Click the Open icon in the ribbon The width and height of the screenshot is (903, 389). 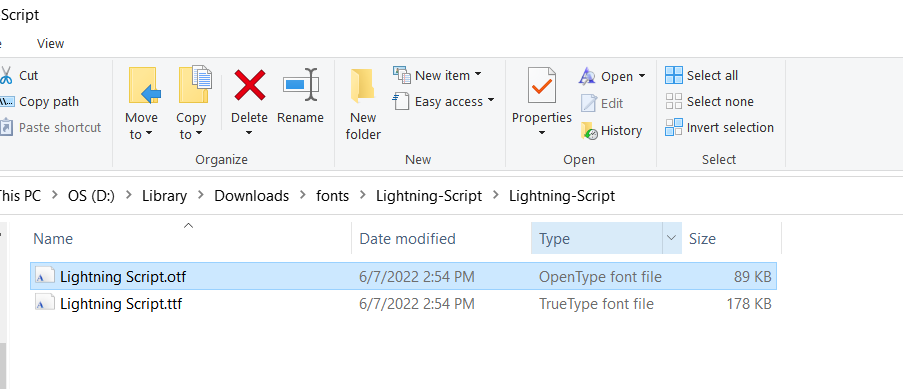587,76
